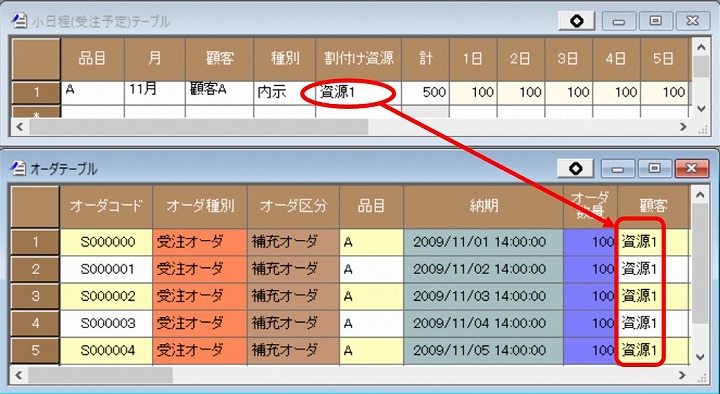Close the 小日程(受注予定)テーブル window
The height and width of the screenshot is (394, 720).
click(x=692, y=21)
